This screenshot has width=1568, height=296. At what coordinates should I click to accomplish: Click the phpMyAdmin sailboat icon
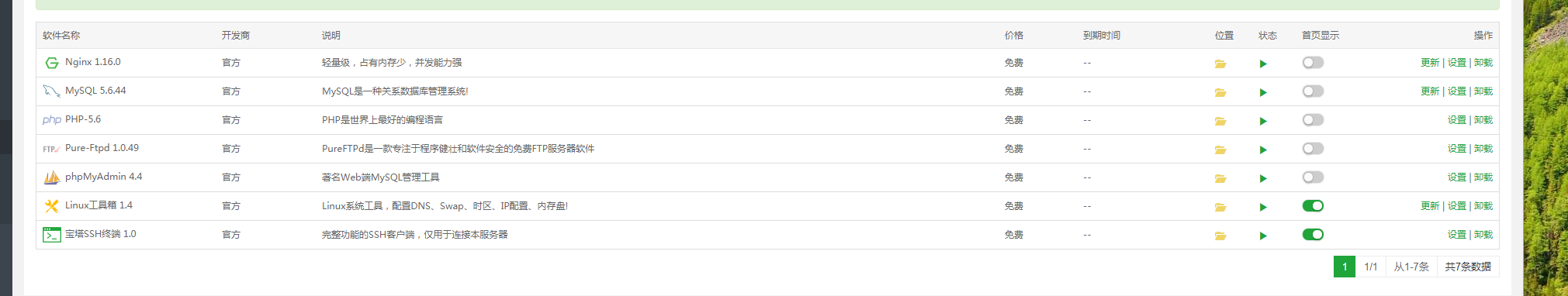[x=51, y=177]
